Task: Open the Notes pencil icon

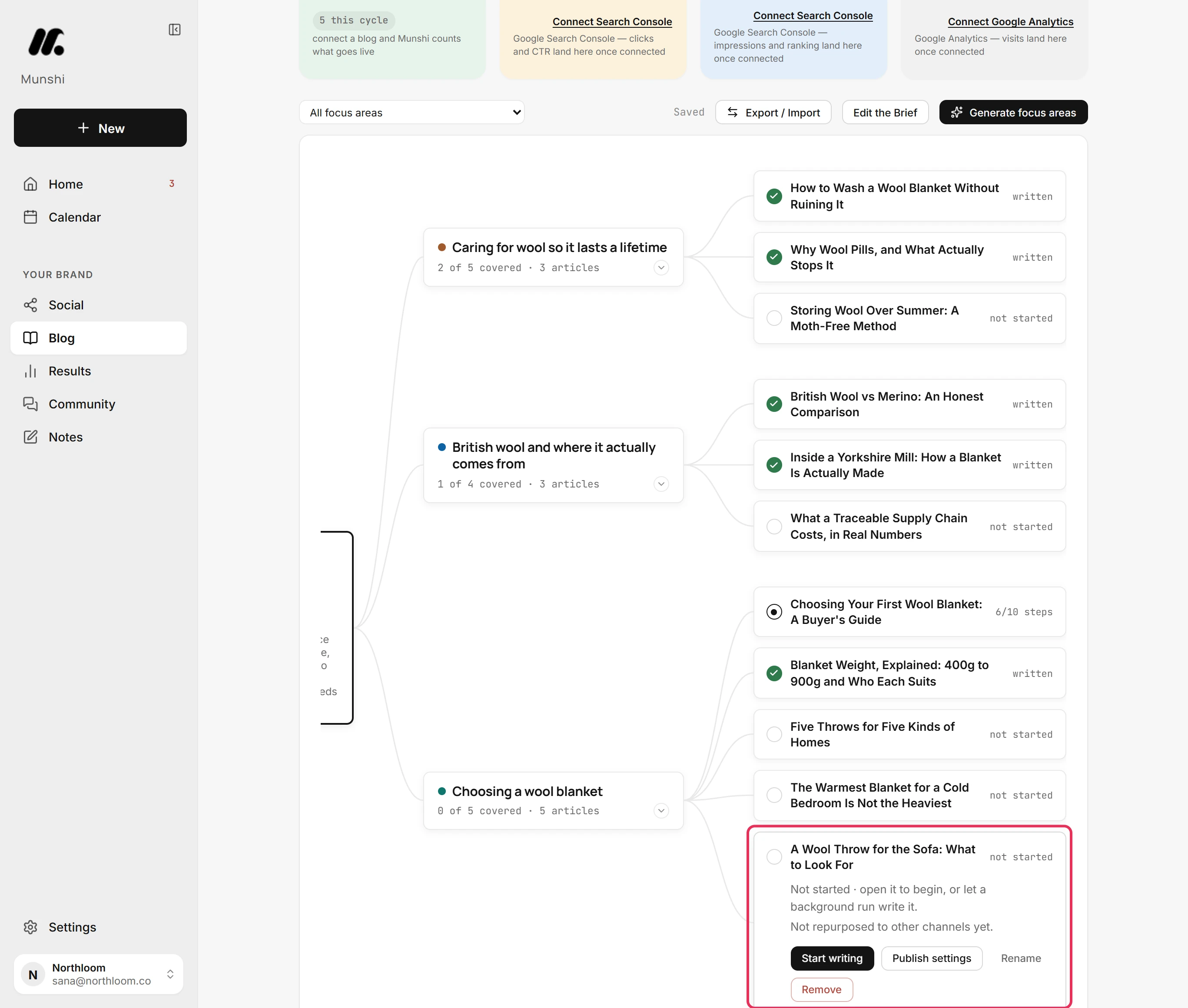Action: coord(30,437)
